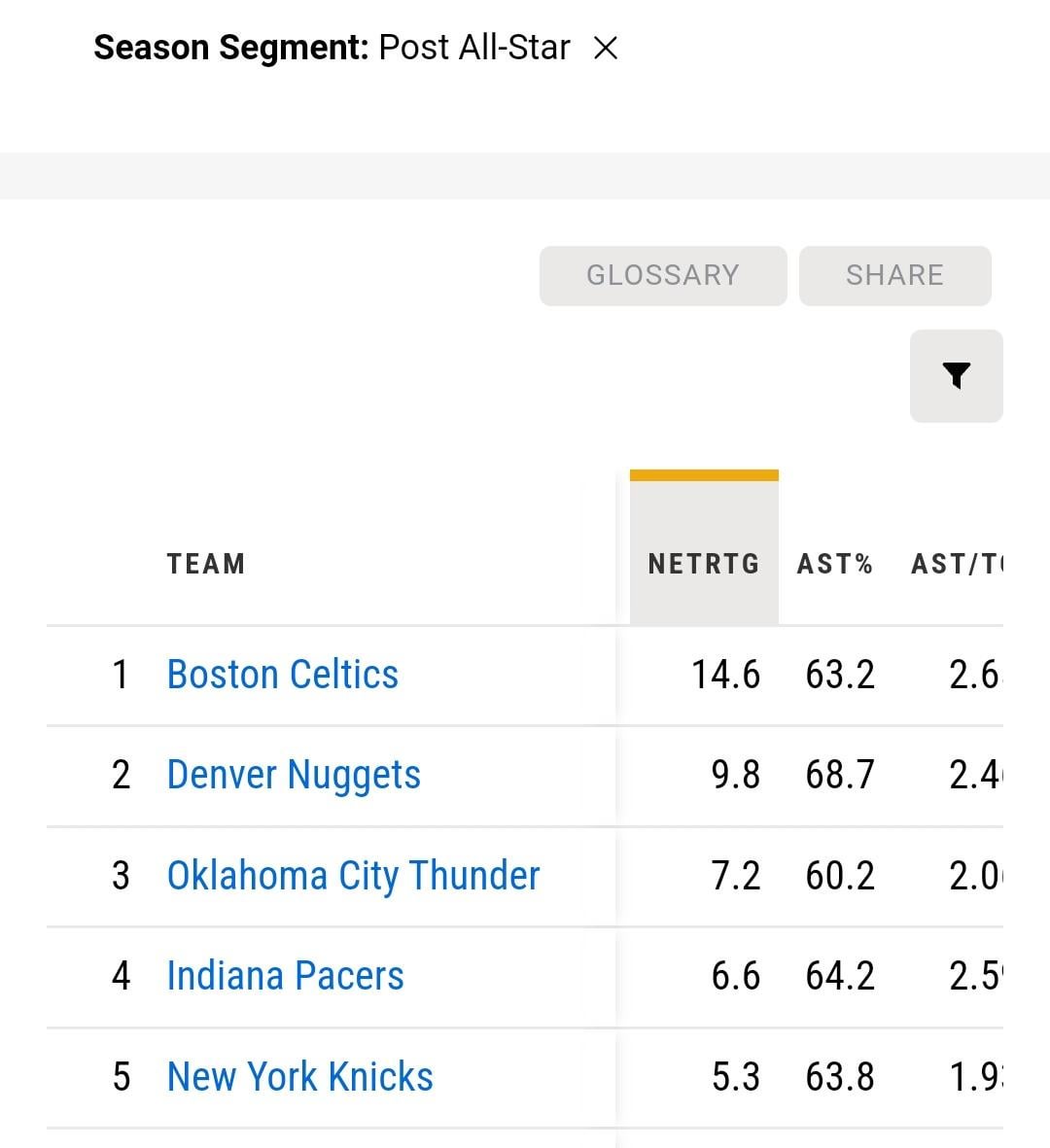Open Indiana Pacers team link
The height and width of the screenshot is (1148, 1050).
285,976
